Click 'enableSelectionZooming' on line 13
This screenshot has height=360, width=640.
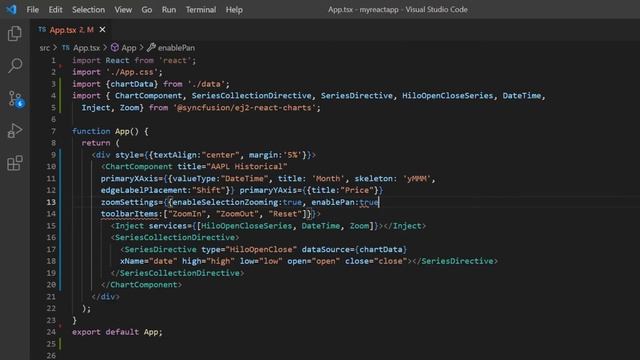point(225,202)
